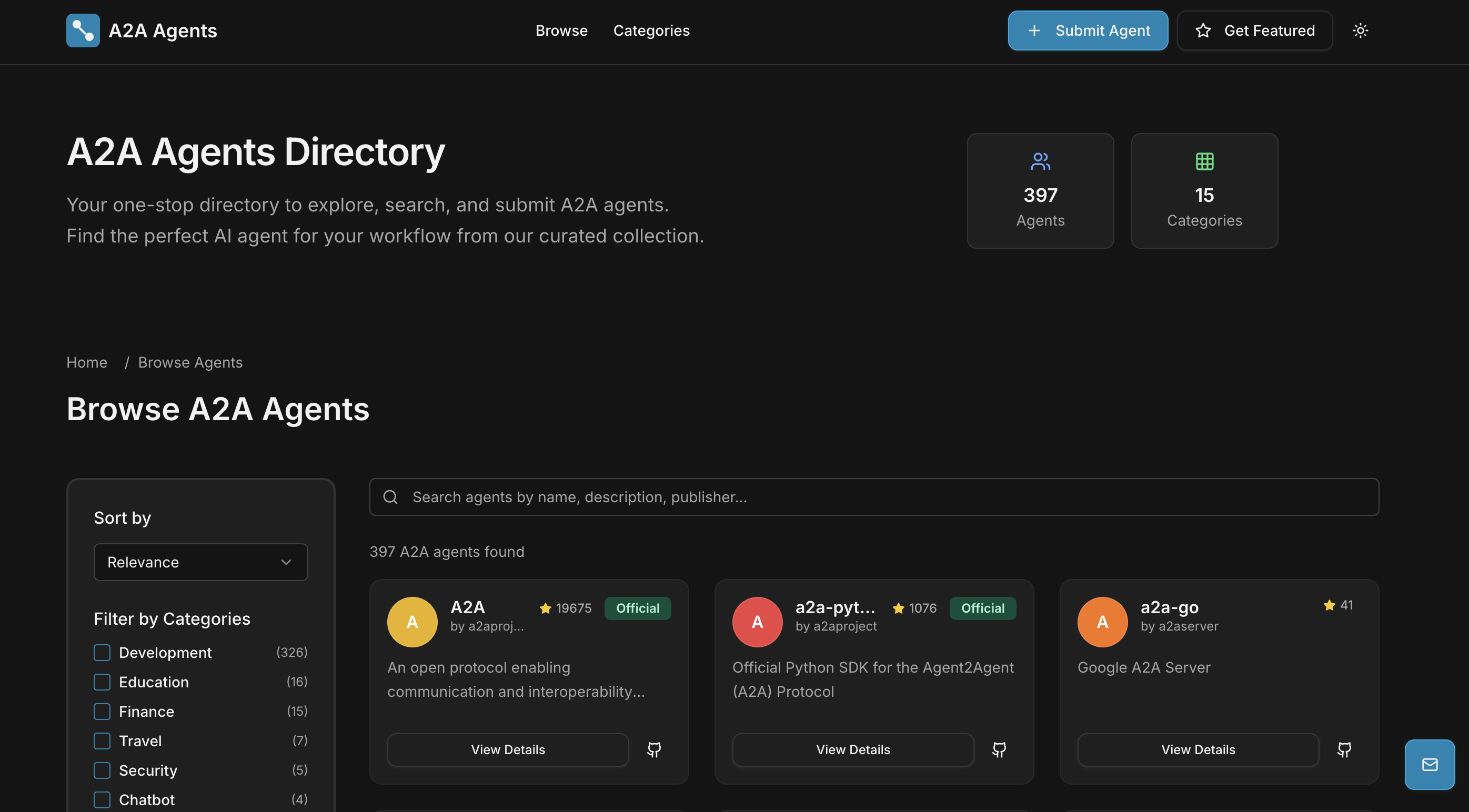Open GitHub icon on a2a-python card
The image size is (1469, 812).
[999, 749]
